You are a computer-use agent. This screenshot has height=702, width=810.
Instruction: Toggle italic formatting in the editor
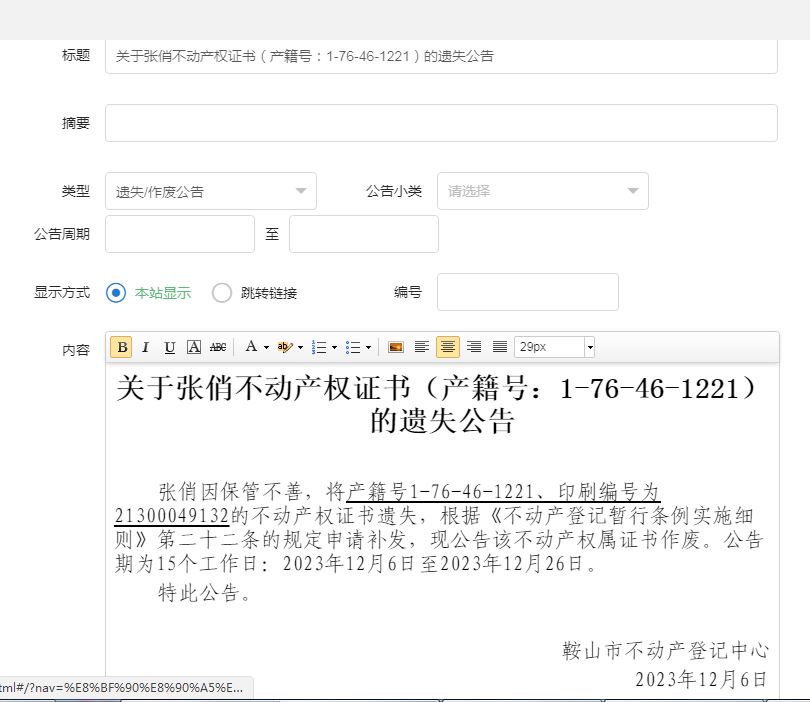point(146,347)
